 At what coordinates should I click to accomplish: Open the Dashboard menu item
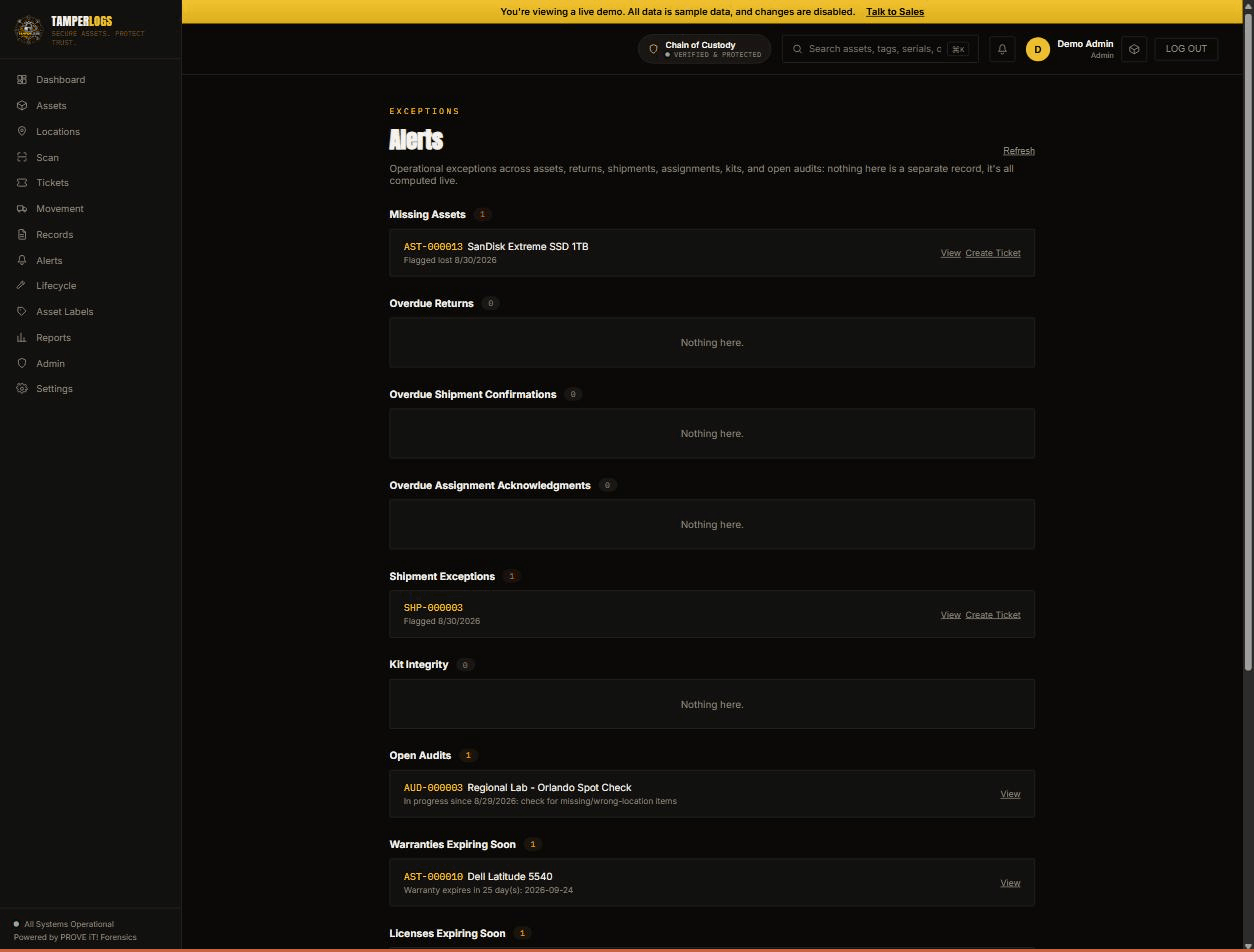(61, 79)
